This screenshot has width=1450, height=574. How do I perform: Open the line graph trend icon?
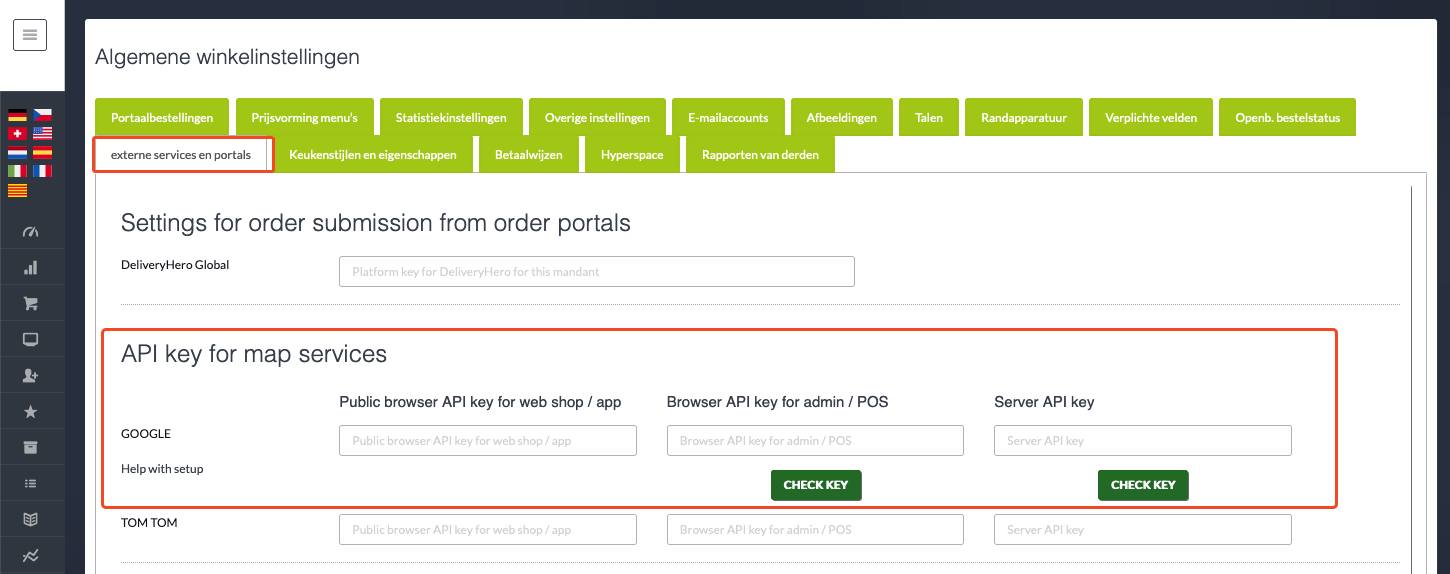tap(30, 555)
